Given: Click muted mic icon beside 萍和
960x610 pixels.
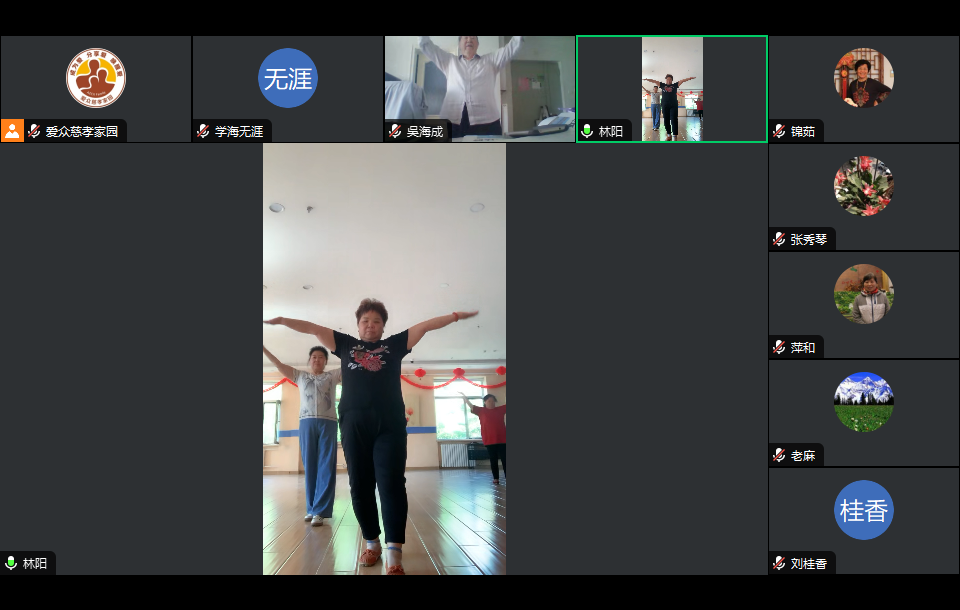Looking at the screenshot, I should click(779, 347).
